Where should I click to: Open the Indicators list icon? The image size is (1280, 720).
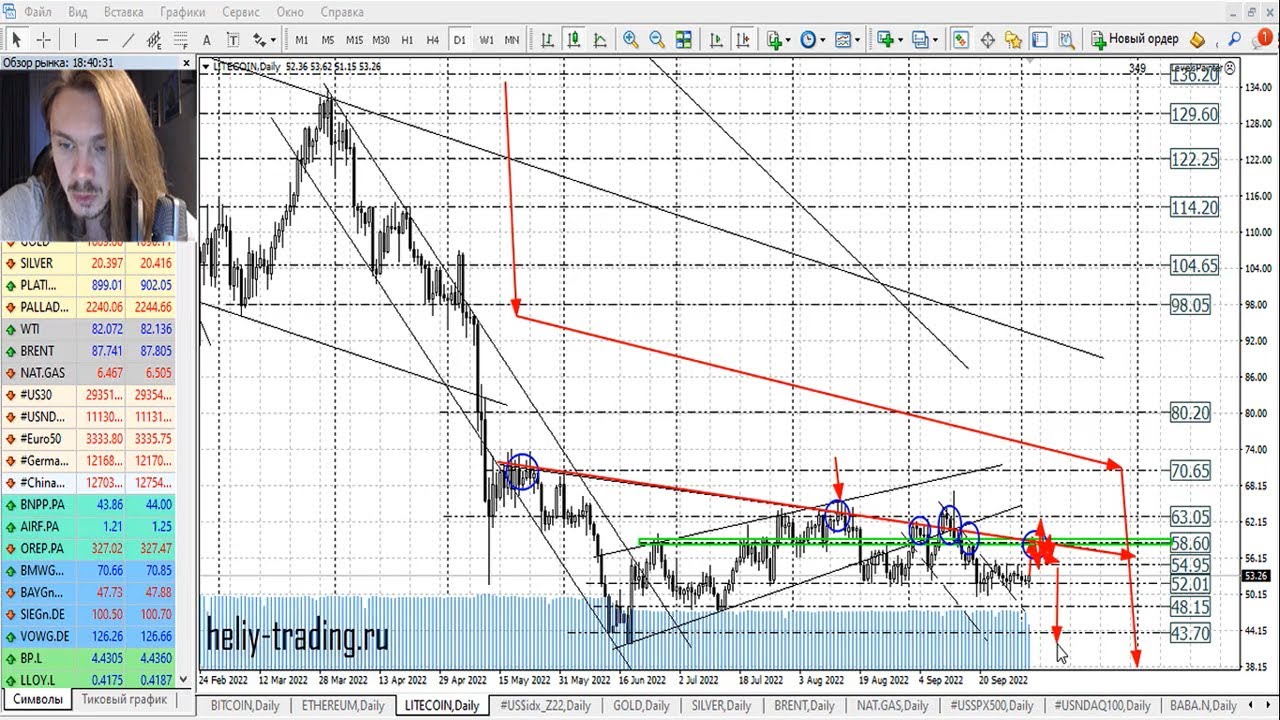click(x=773, y=40)
